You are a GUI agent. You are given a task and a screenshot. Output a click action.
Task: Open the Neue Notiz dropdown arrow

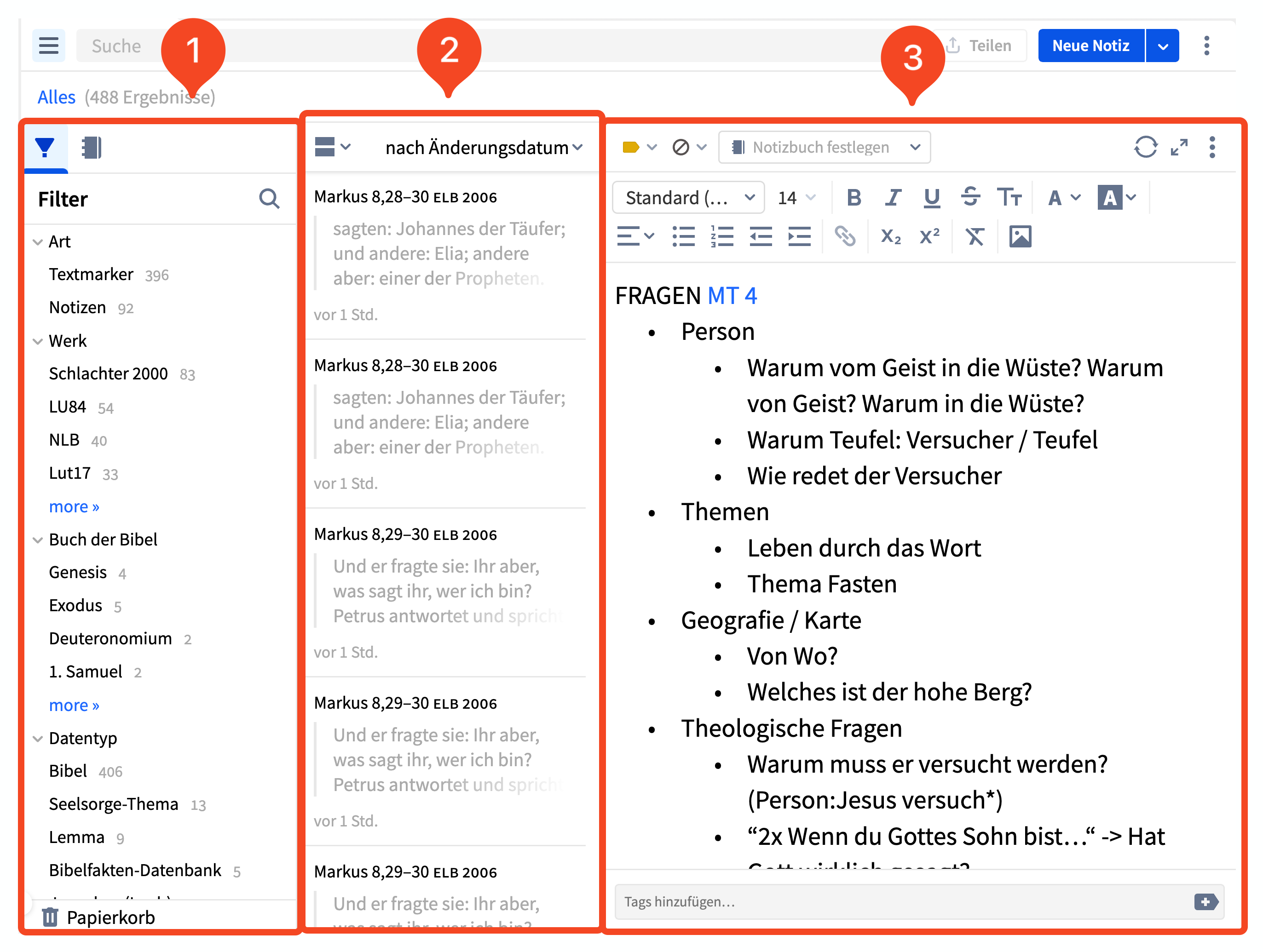(x=1163, y=46)
